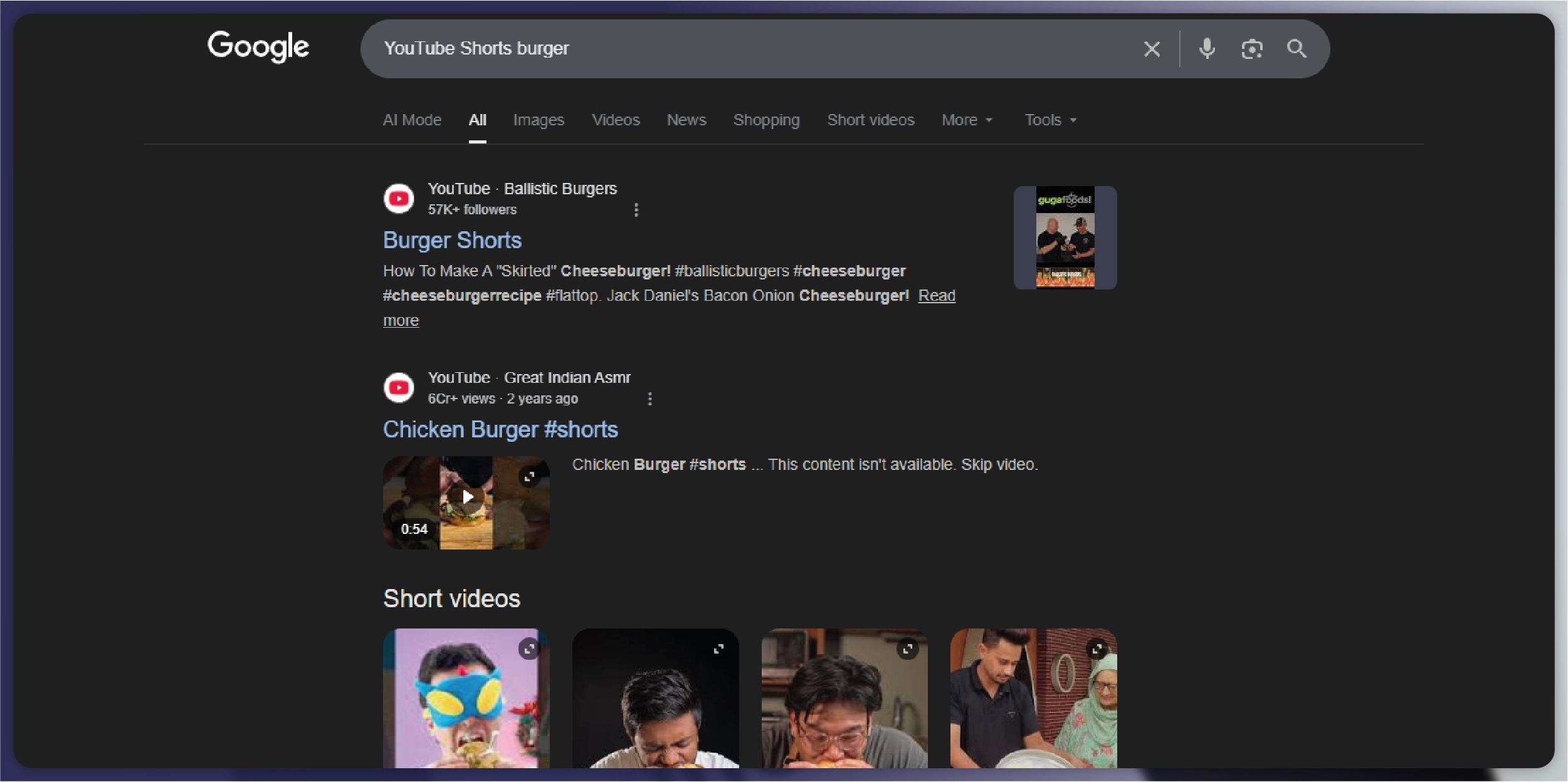Screen dimensions: 1568x782
Task: Open Google Lens image search
Action: click(1252, 48)
